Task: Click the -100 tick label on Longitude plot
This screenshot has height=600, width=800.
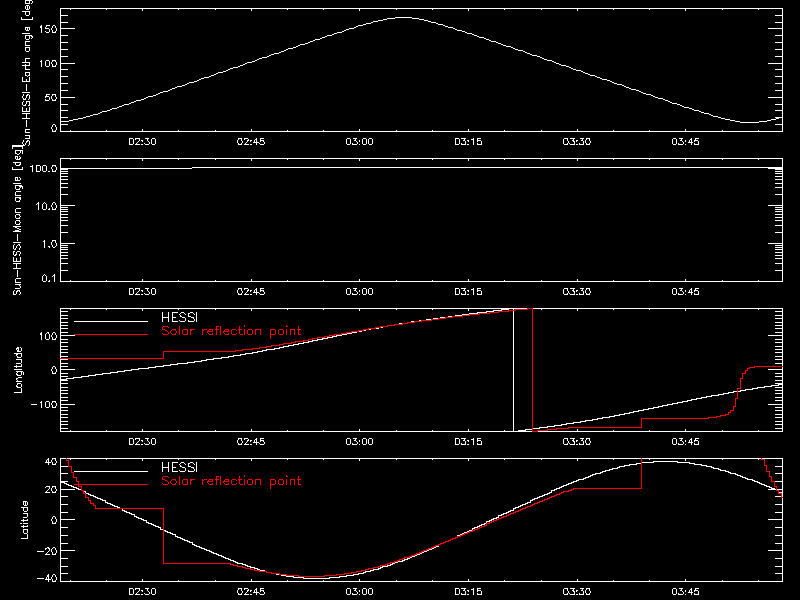Action: click(x=44, y=404)
